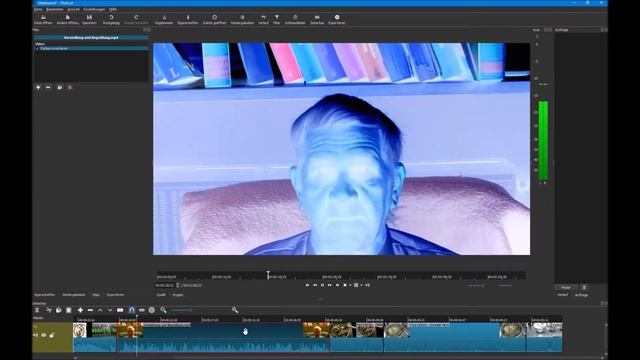640x360 pixels.
Task: Click the timeline zoom out magnifier
Action: [163, 310]
